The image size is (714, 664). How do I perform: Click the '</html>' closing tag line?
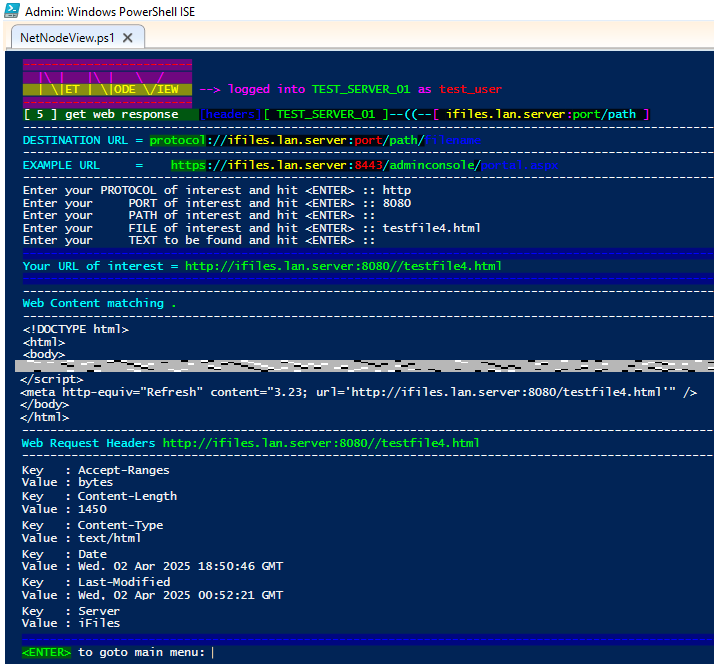45,417
